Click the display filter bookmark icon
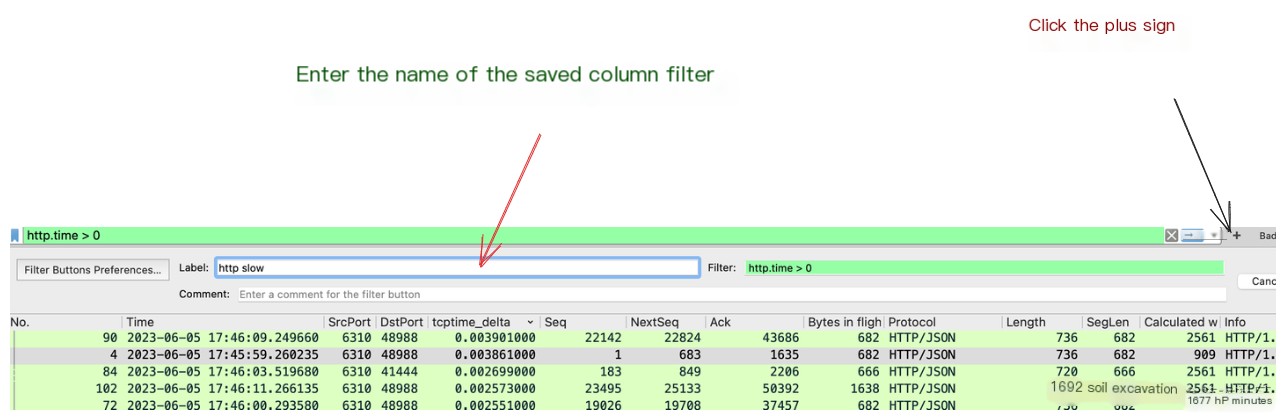This screenshot has height=419, width=1286. point(15,235)
